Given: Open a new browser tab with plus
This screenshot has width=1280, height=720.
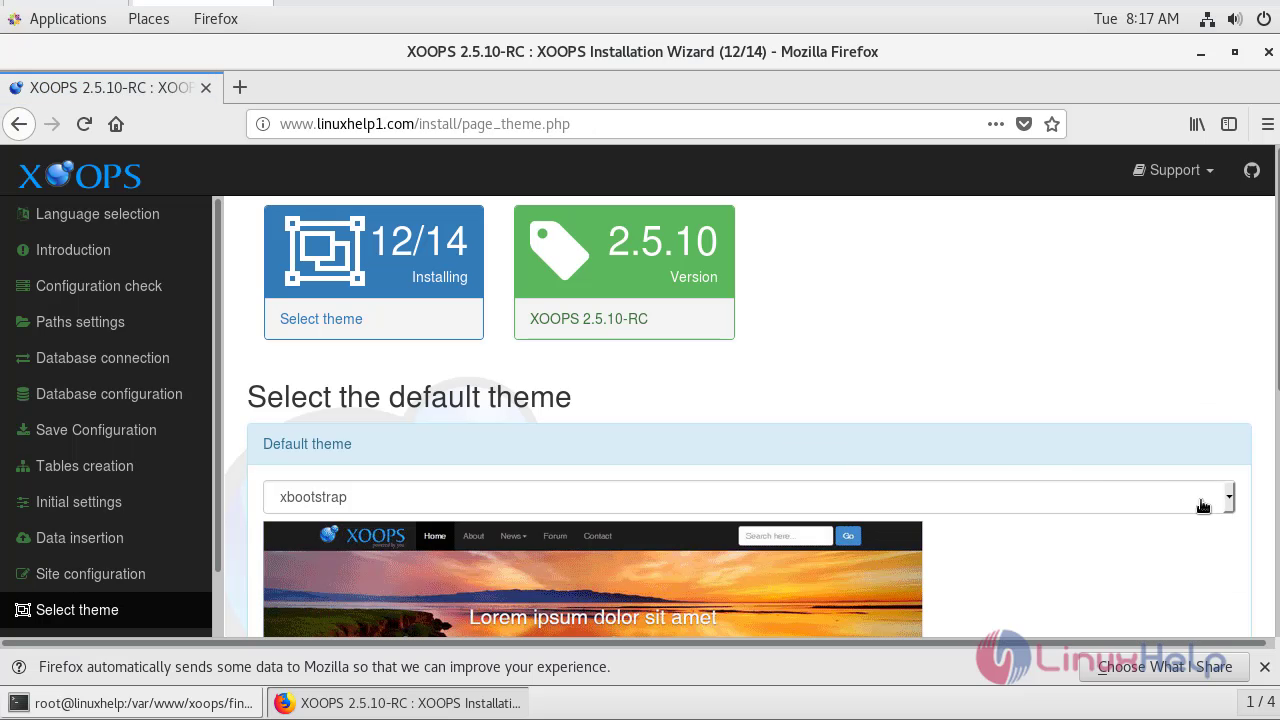Looking at the screenshot, I should (239, 87).
